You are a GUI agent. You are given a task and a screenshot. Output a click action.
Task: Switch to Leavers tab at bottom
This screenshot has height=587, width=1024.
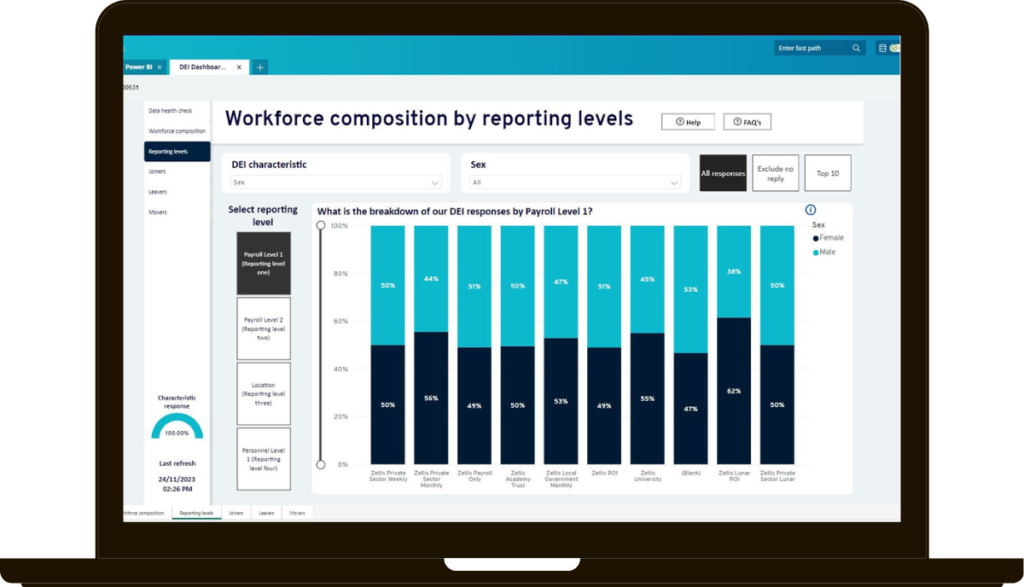pyautogui.click(x=266, y=513)
